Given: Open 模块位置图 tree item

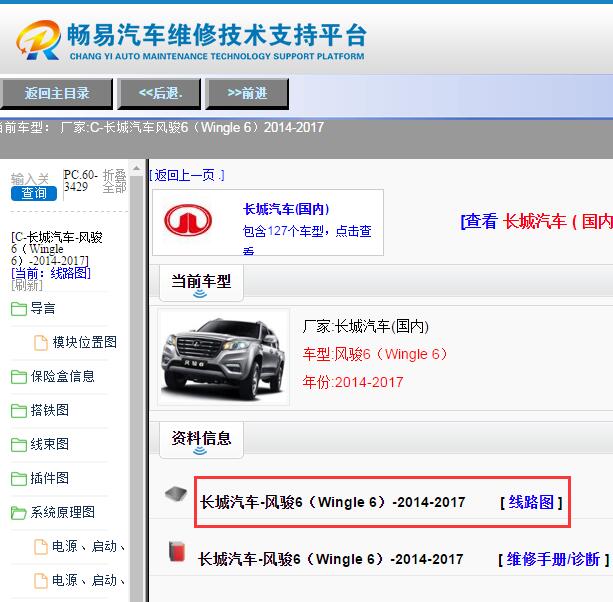Looking at the screenshot, I should (x=84, y=342).
